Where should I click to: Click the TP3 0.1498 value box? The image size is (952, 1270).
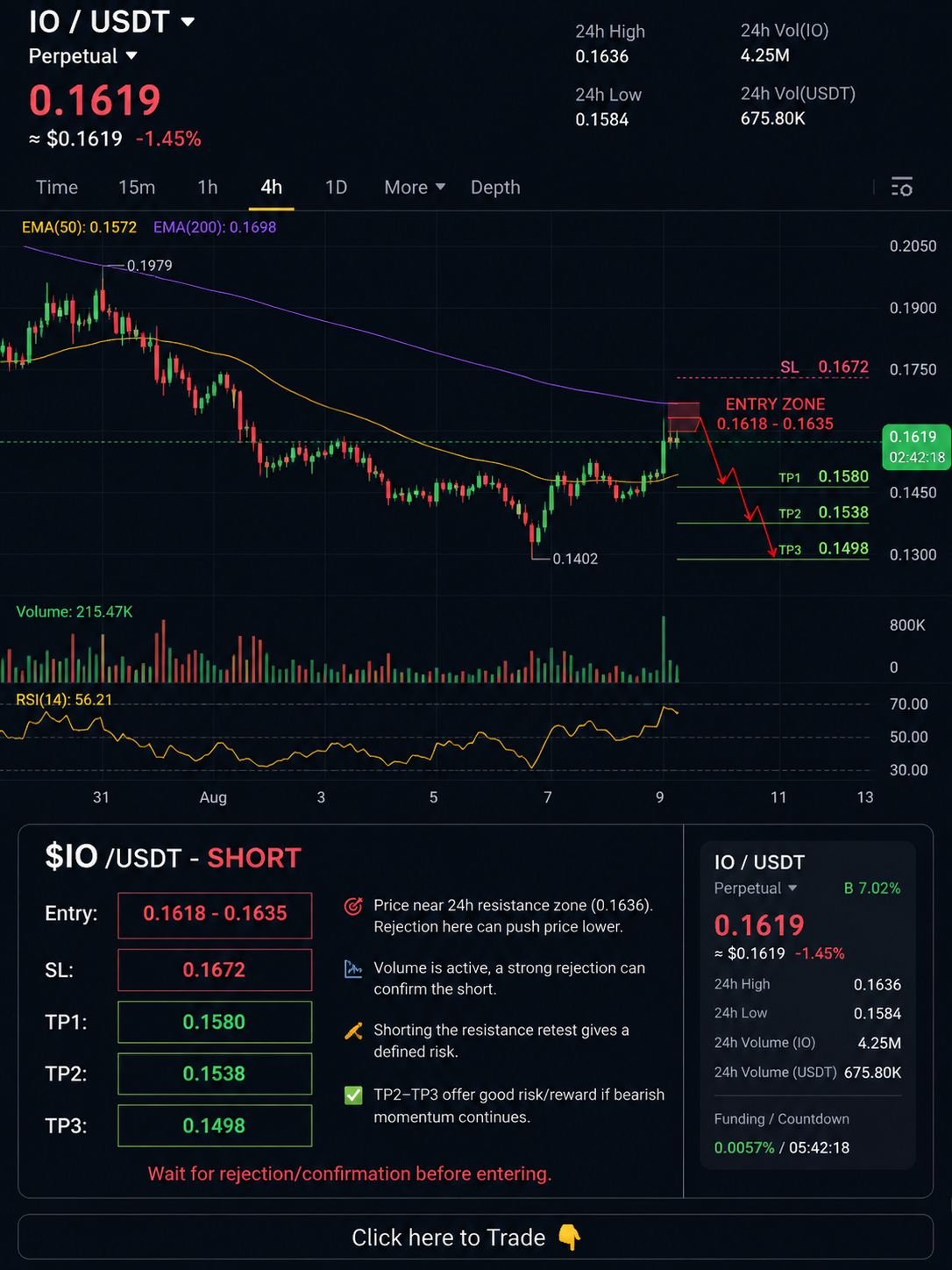215,1125
